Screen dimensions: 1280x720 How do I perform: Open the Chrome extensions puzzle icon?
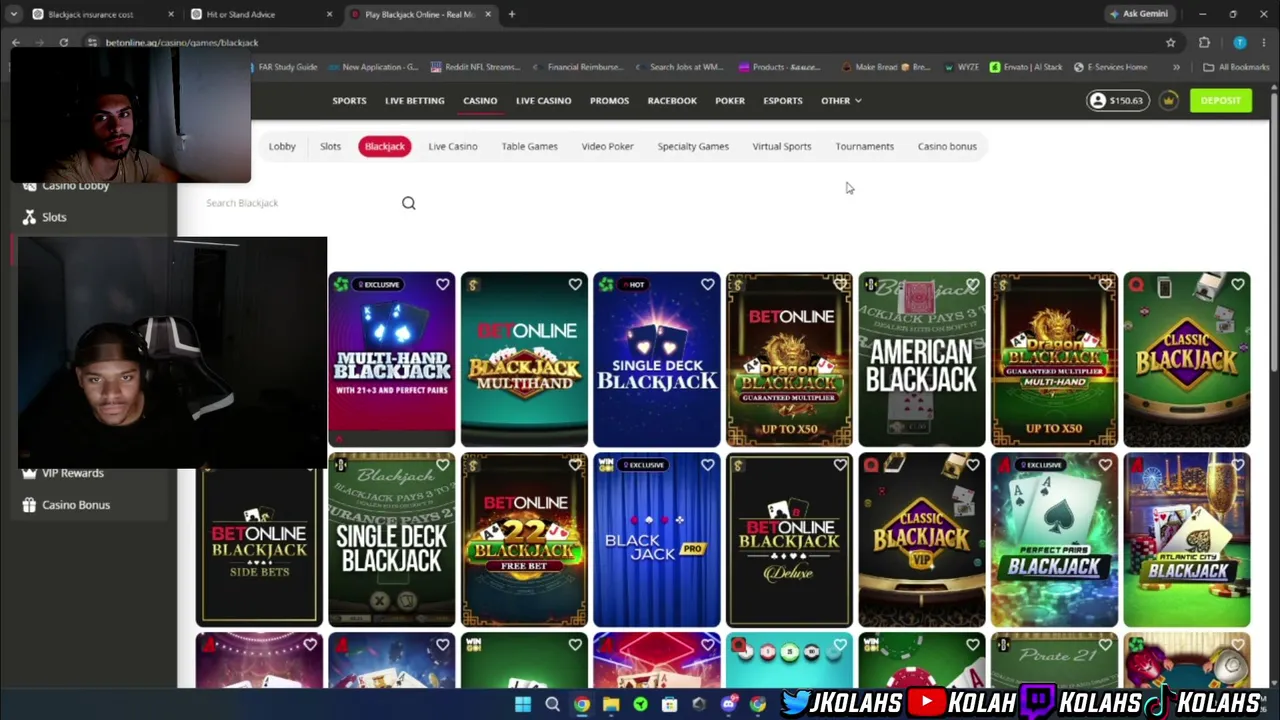pyautogui.click(x=1204, y=43)
